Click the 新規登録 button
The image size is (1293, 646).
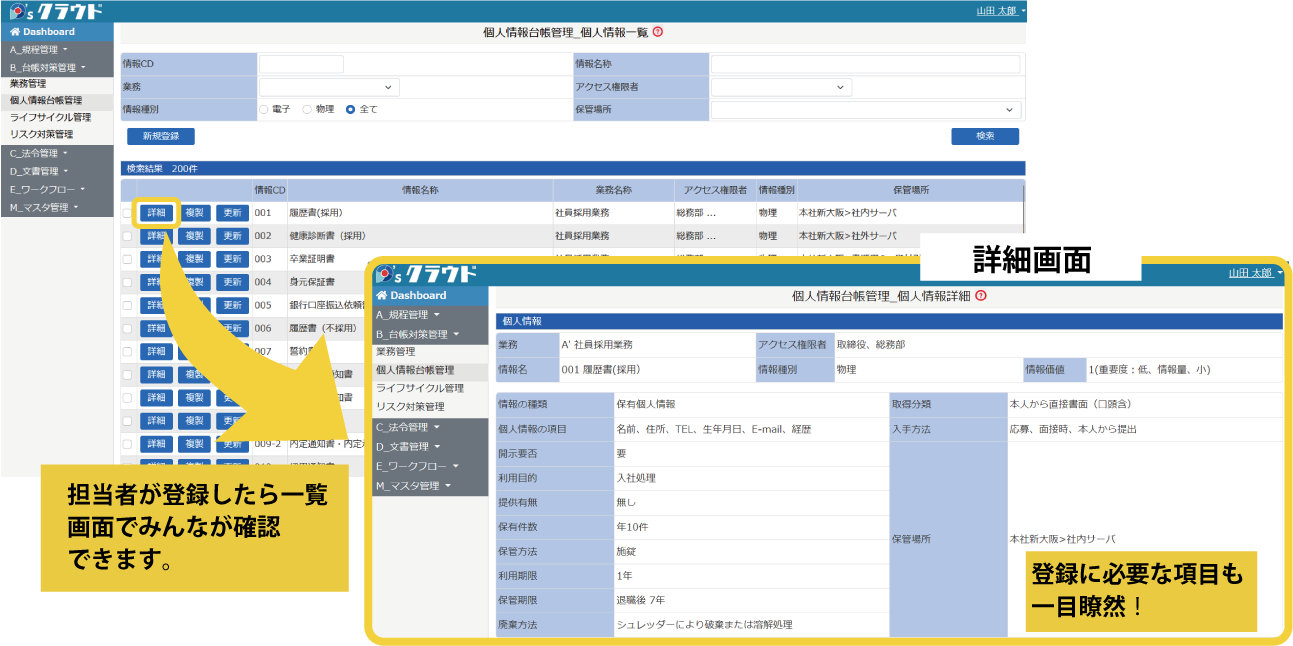point(160,136)
